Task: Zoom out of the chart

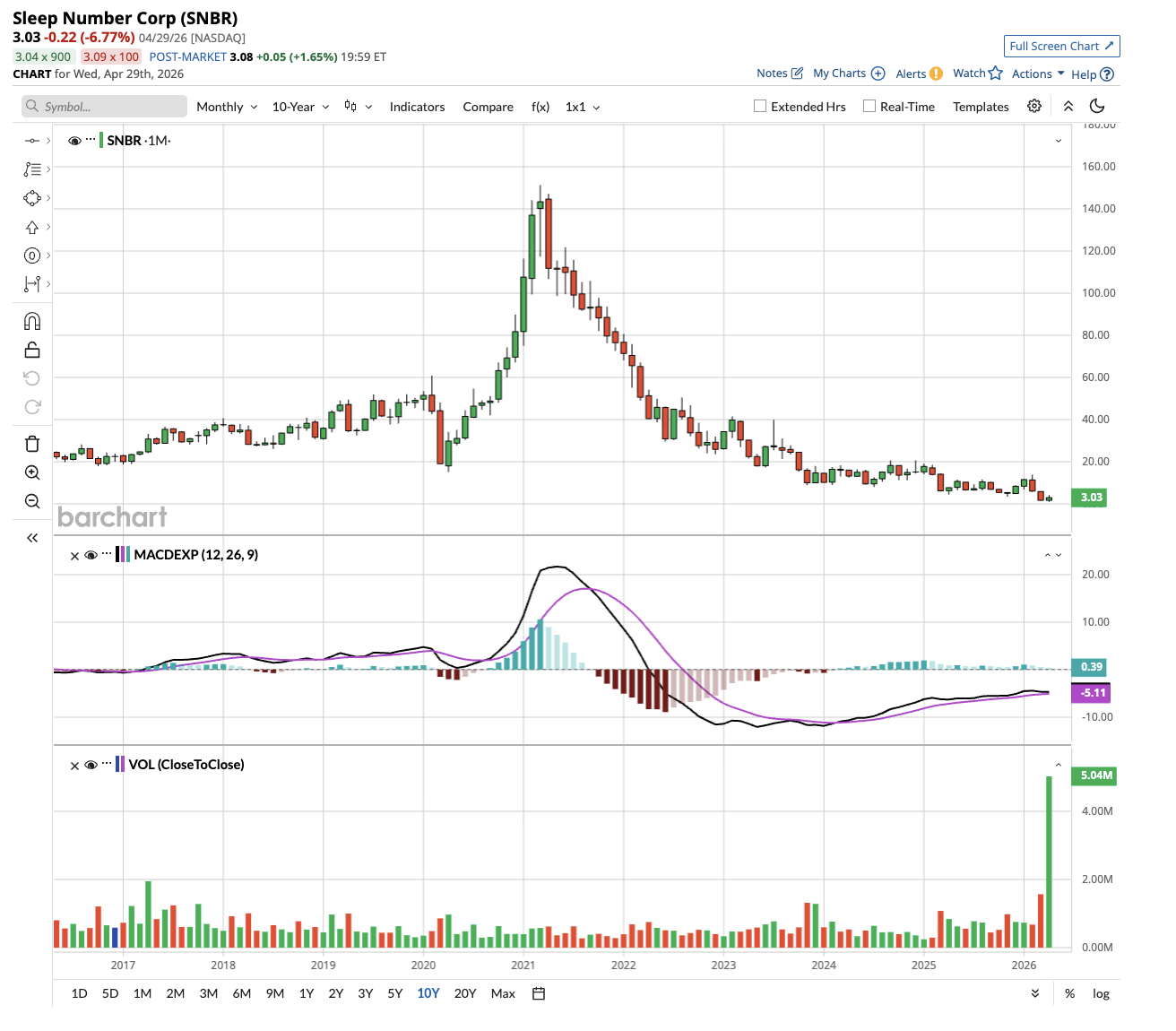Action: [x=32, y=501]
